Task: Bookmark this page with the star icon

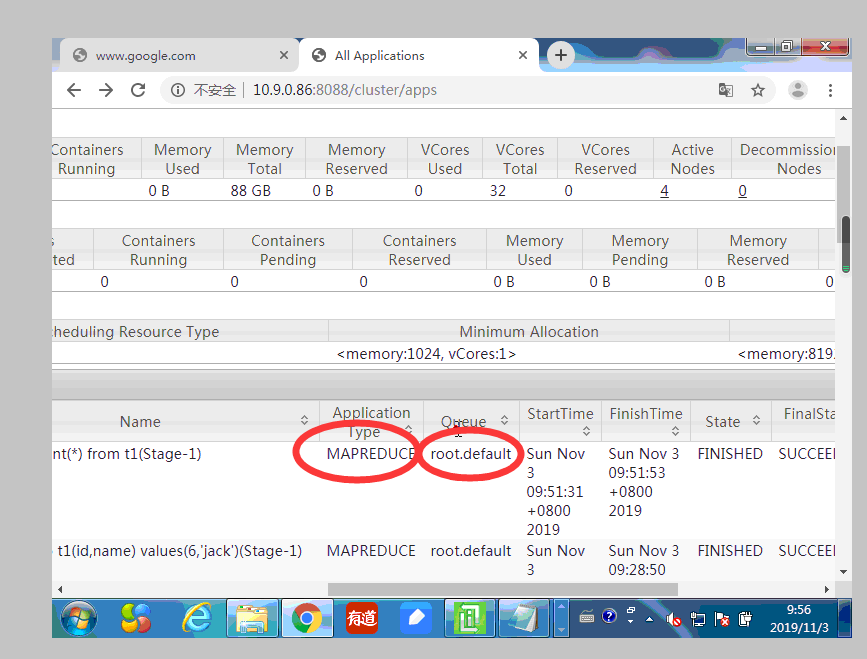Action: pos(758,90)
